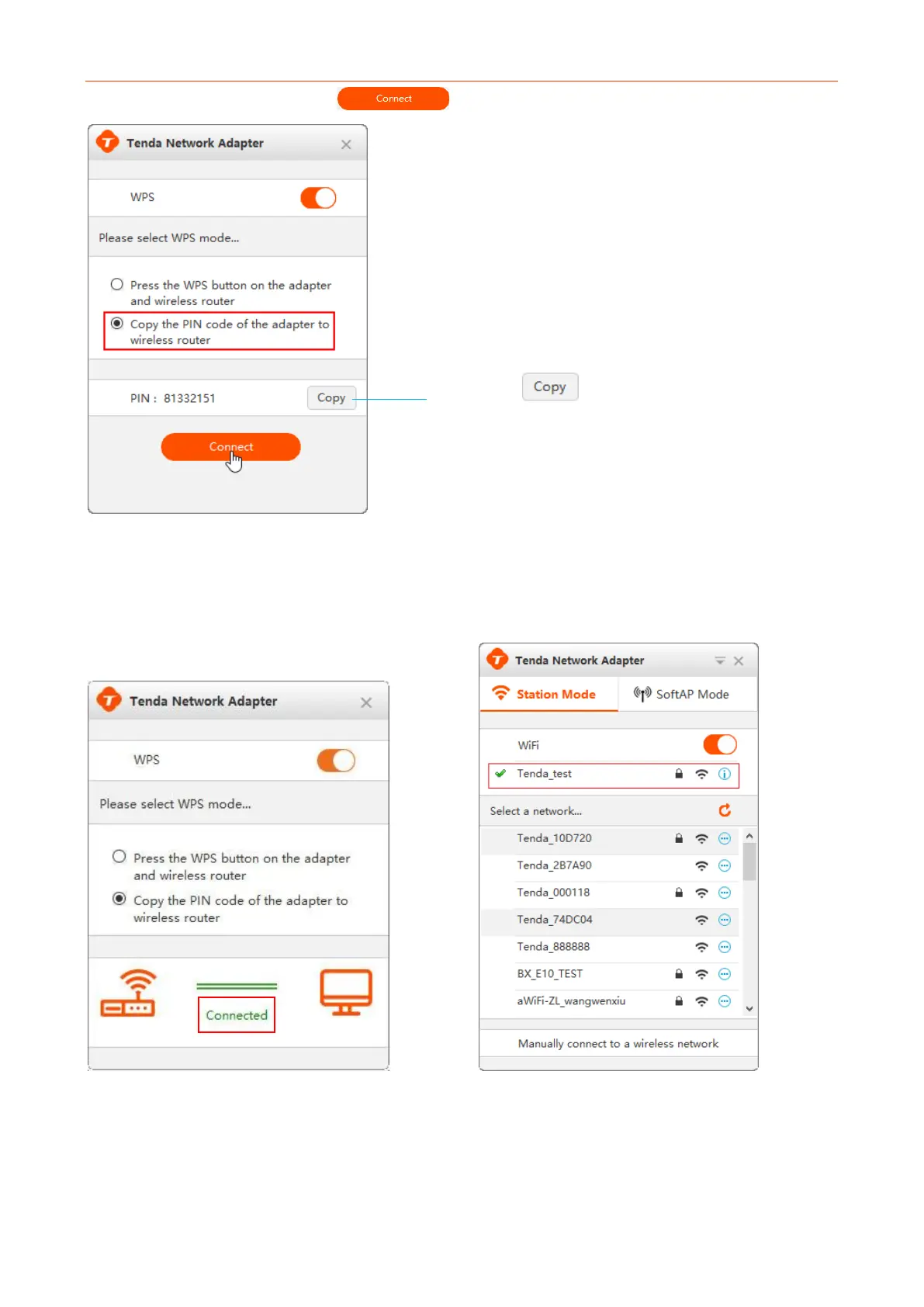Open details icon for Tenda_10D720
The width and height of the screenshot is (924, 1307).
(725, 838)
